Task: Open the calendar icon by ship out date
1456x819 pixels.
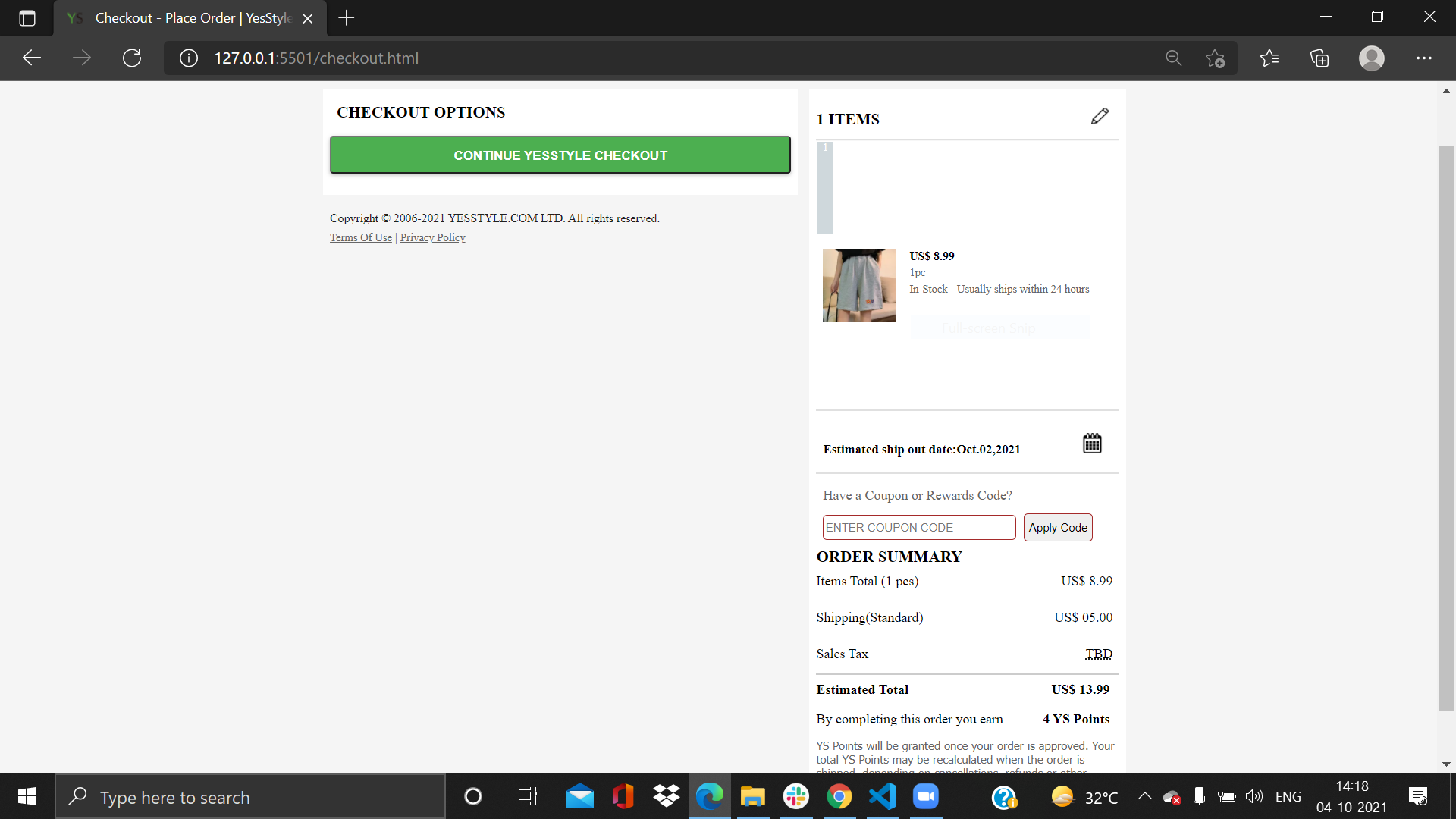Action: 1092,444
